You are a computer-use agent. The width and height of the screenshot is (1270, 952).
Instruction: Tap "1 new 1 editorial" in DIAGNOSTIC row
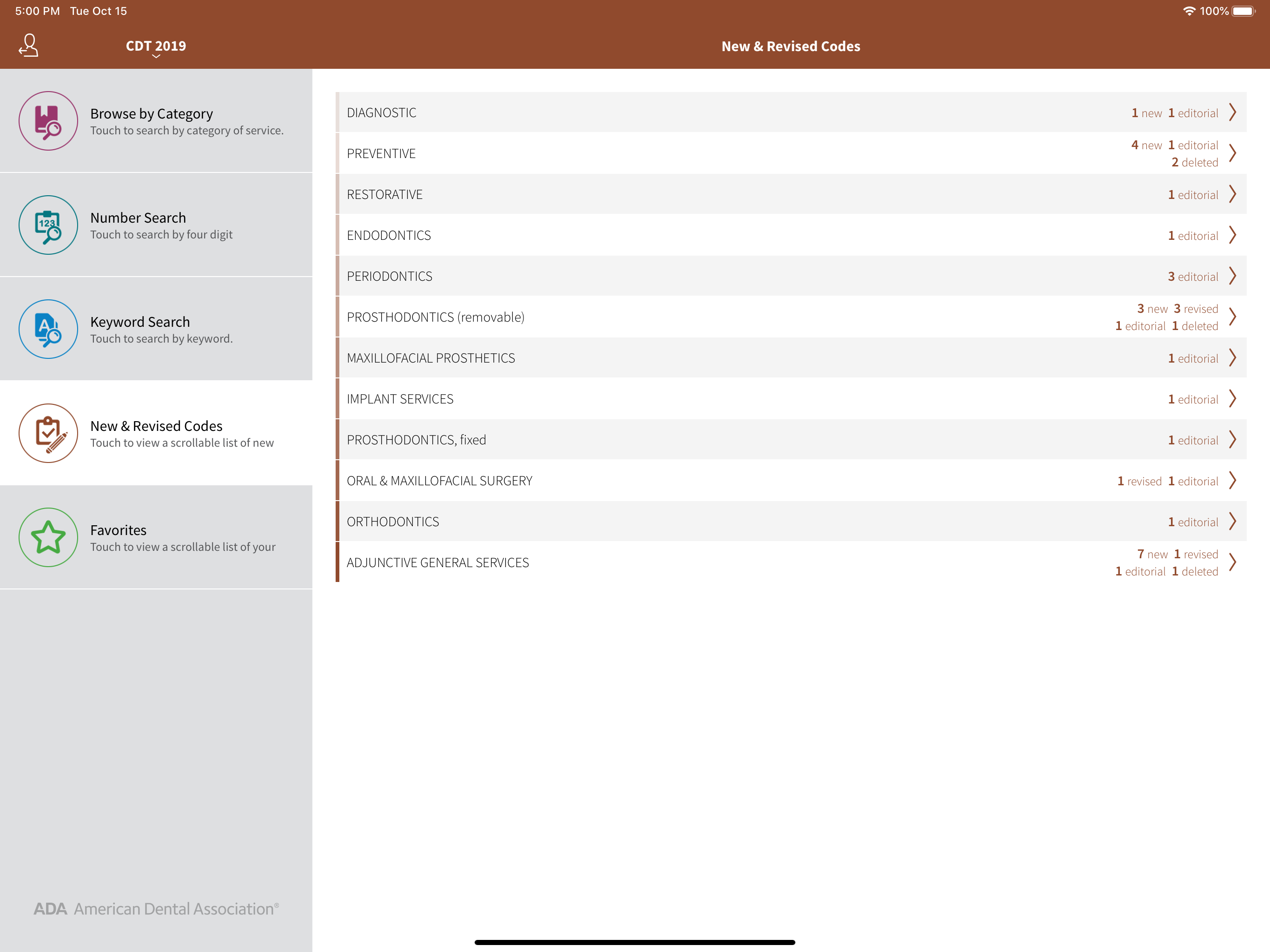(1175, 113)
